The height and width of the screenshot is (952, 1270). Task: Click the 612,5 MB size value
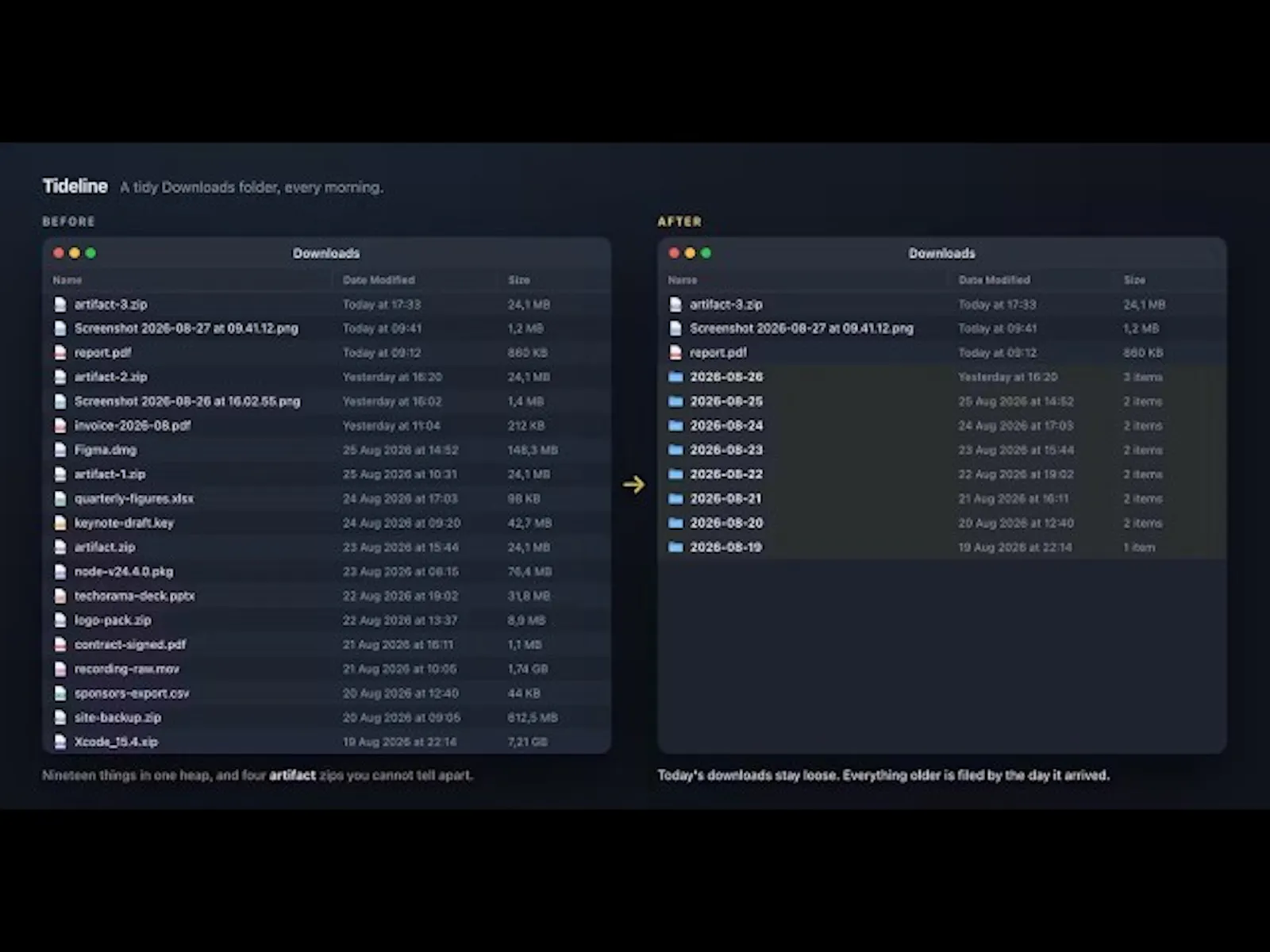coord(533,717)
